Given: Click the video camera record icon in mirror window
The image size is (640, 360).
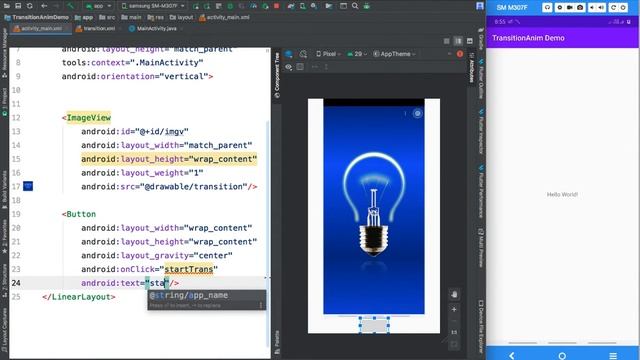Looking at the screenshot, I should [x=569, y=7].
